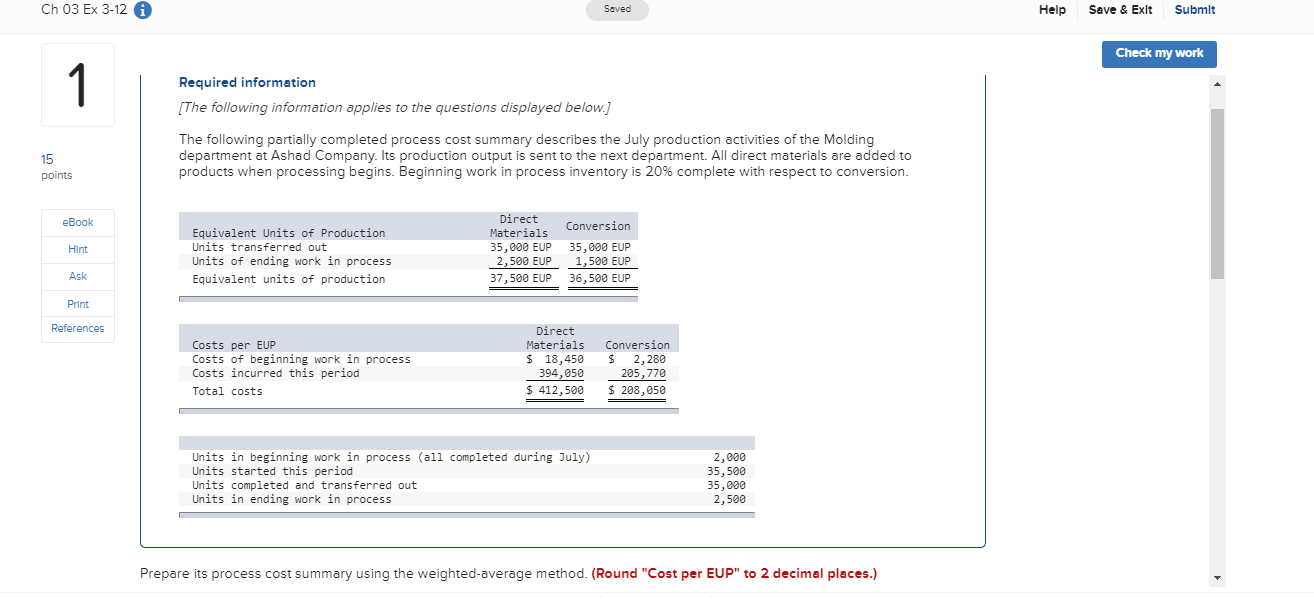1314x599 pixels.
Task: Choose Save & Exit from the top bar
Action: click(1120, 9)
